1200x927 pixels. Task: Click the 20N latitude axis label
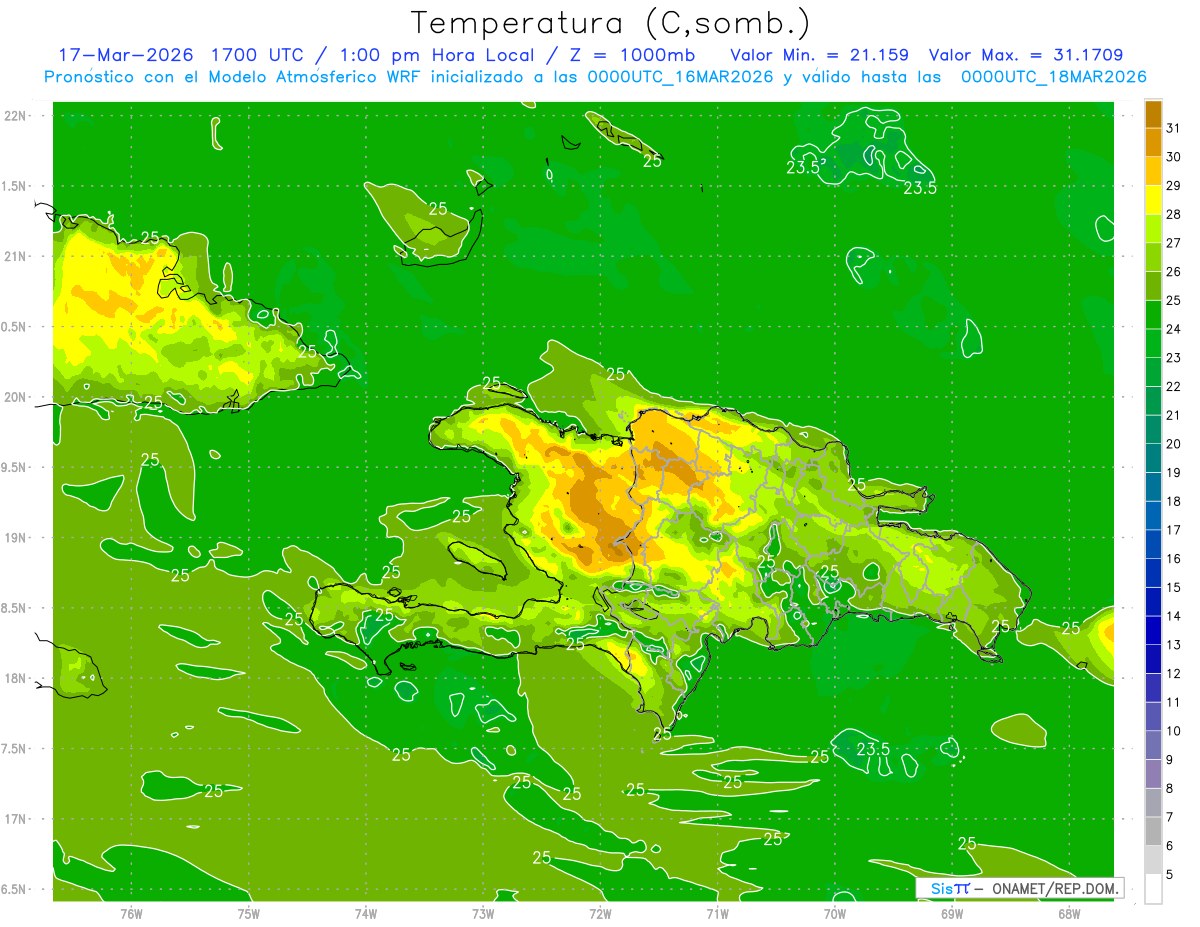[x=16, y=397]
